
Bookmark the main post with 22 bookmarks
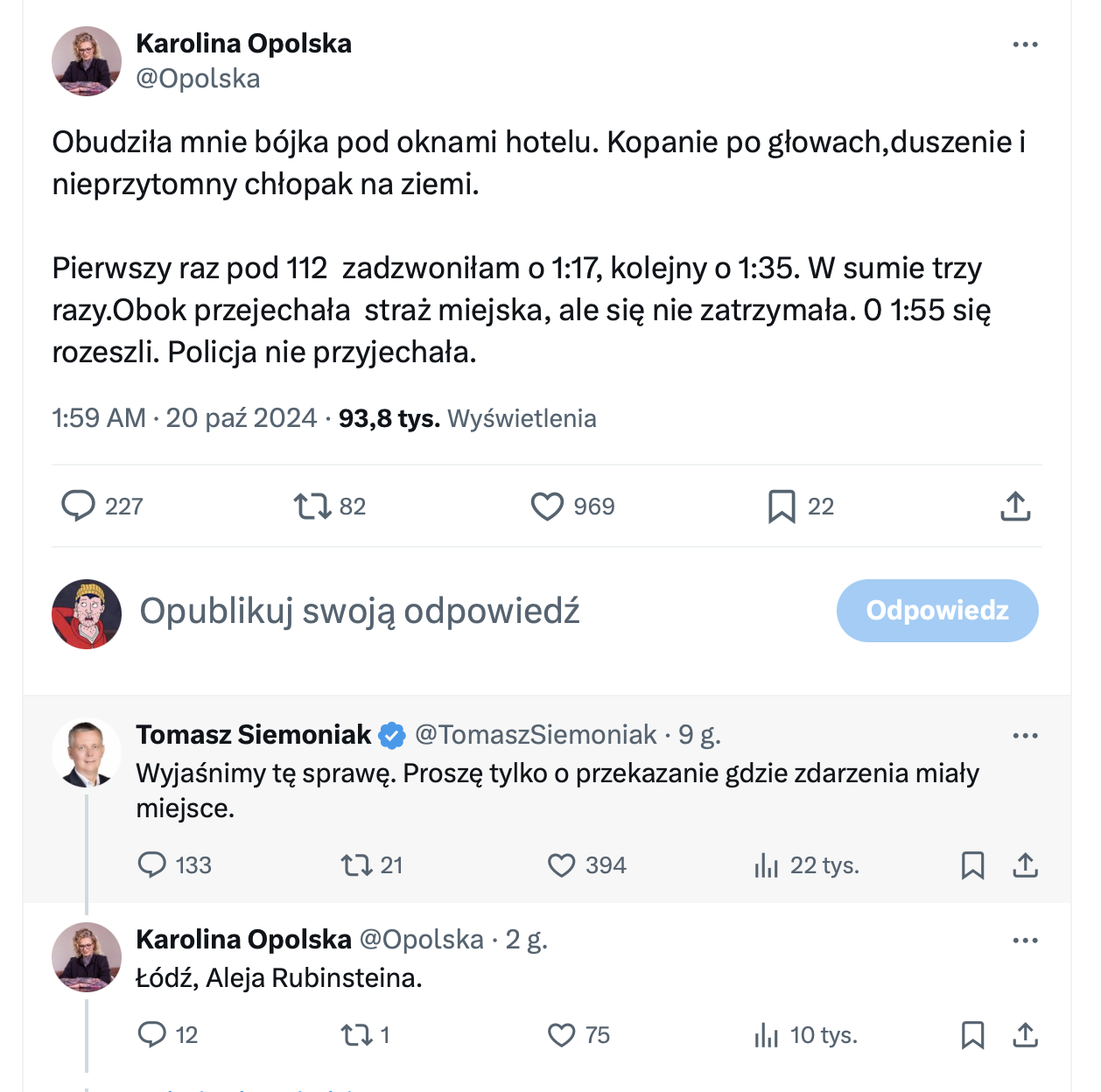pyautogui.click(x=782, y=506)
